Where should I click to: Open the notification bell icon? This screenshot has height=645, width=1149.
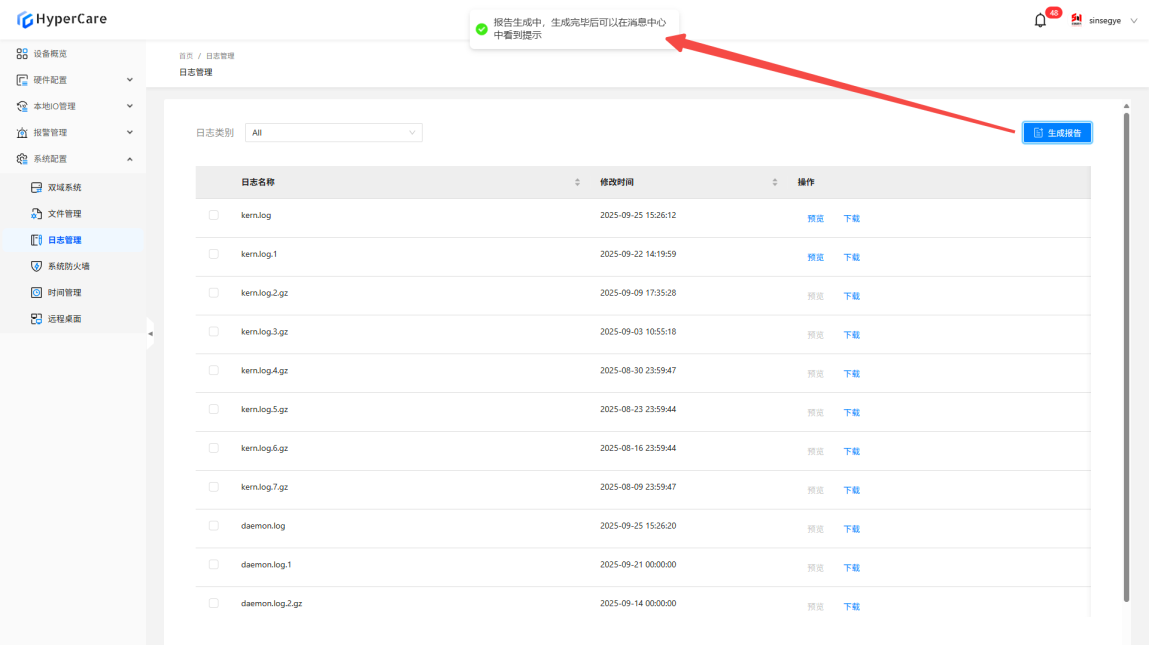click(1040, 21)
